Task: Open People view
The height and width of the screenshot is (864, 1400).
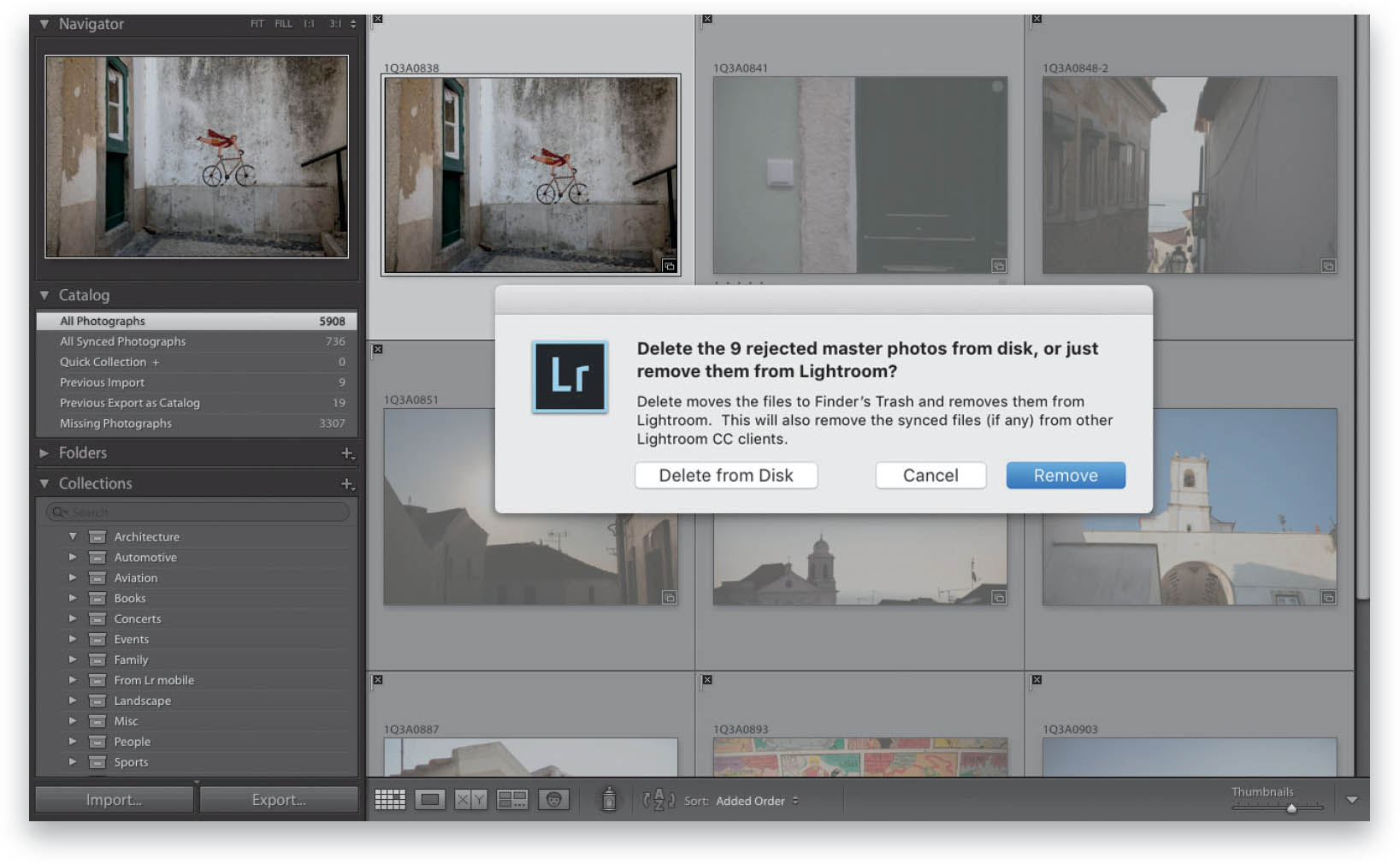Action: click(555, 799)
